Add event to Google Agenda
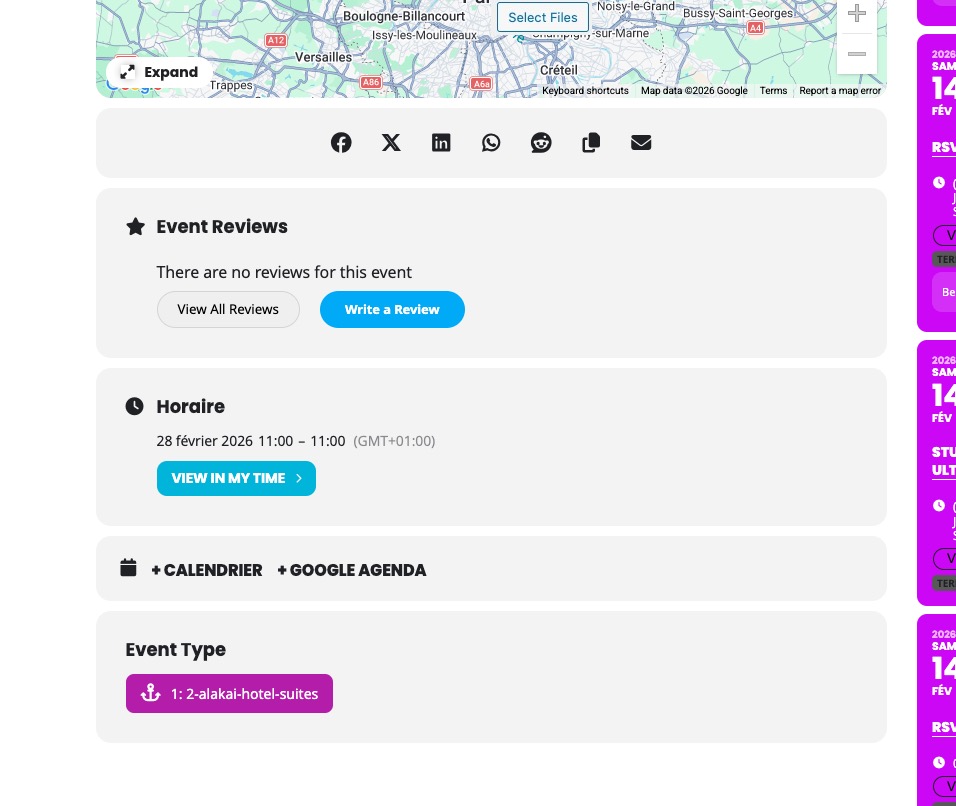This screenshot has height=806, width=956. tap(352, 570)
